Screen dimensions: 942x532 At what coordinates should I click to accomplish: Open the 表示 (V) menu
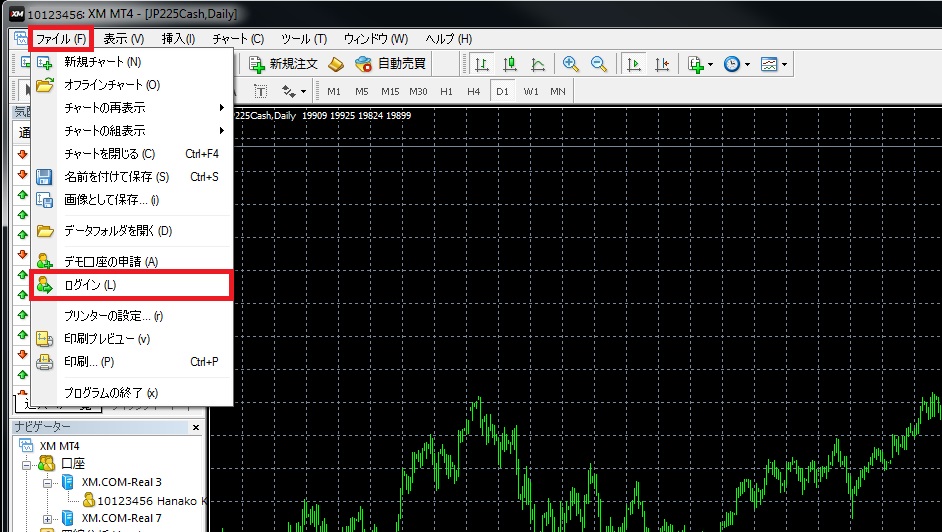124,39
